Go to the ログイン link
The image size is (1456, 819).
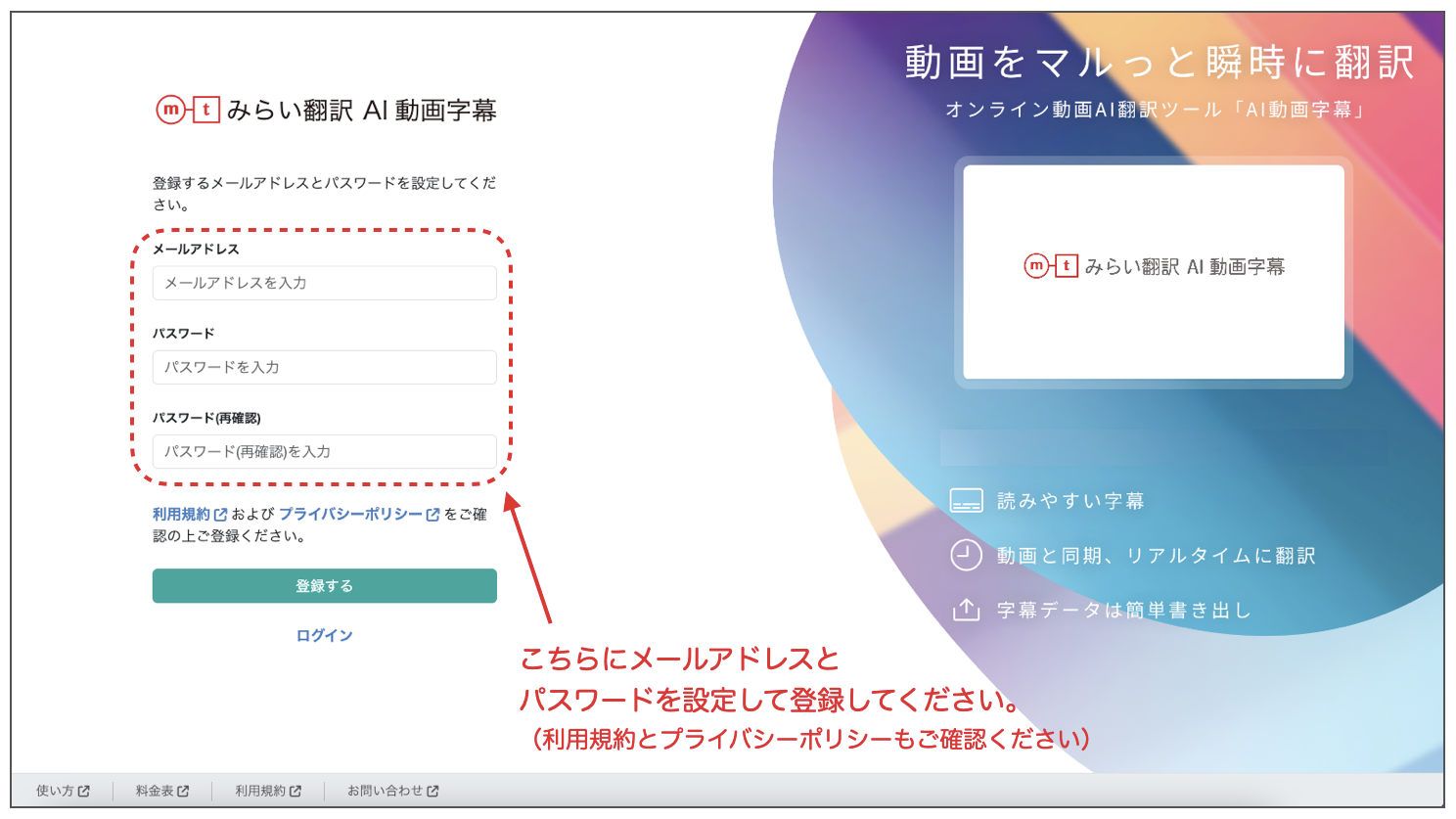pyautogui.click(x=324, y=635)
